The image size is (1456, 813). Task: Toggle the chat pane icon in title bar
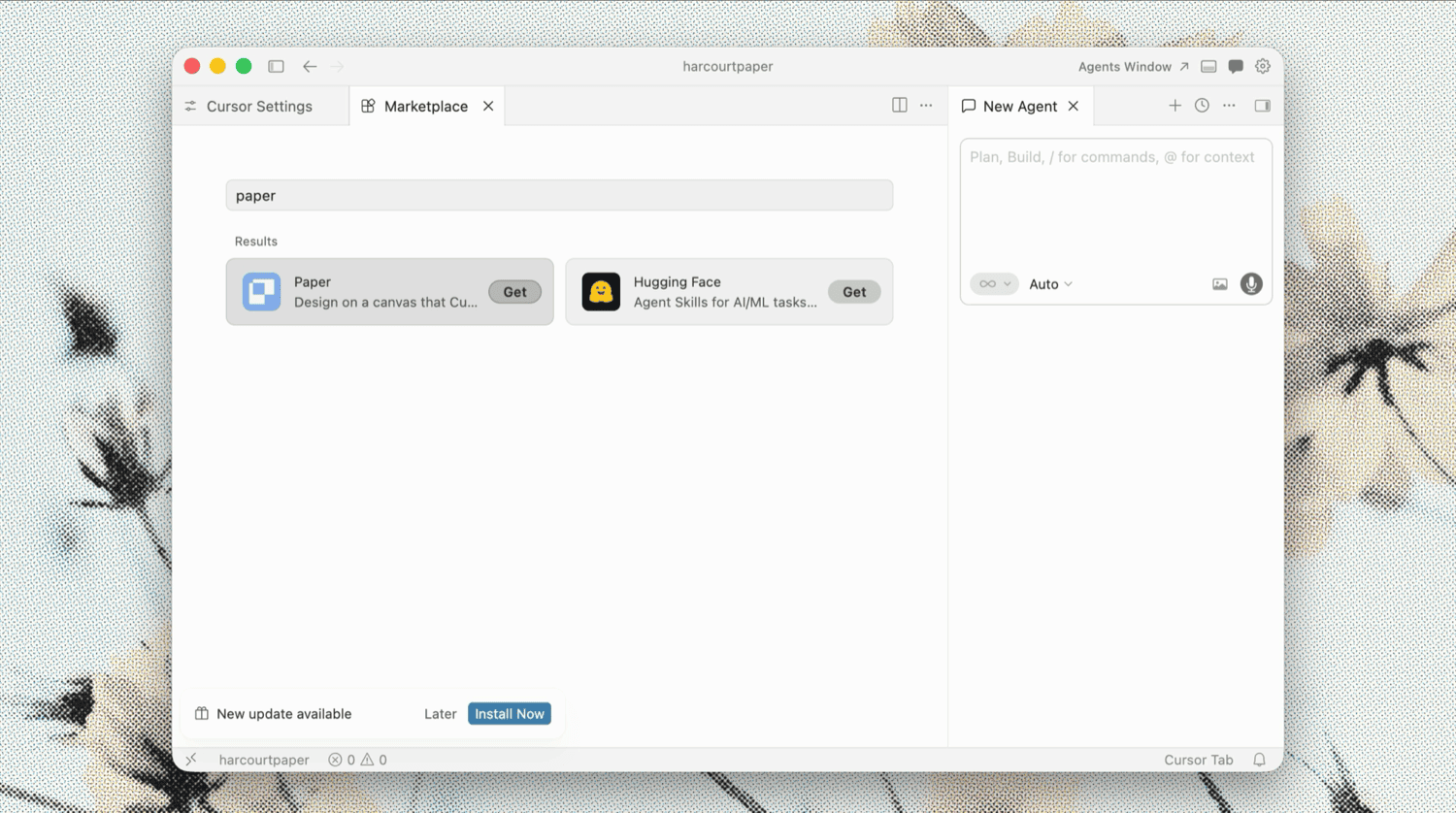pyautogui.click(x=1236, y=66)
